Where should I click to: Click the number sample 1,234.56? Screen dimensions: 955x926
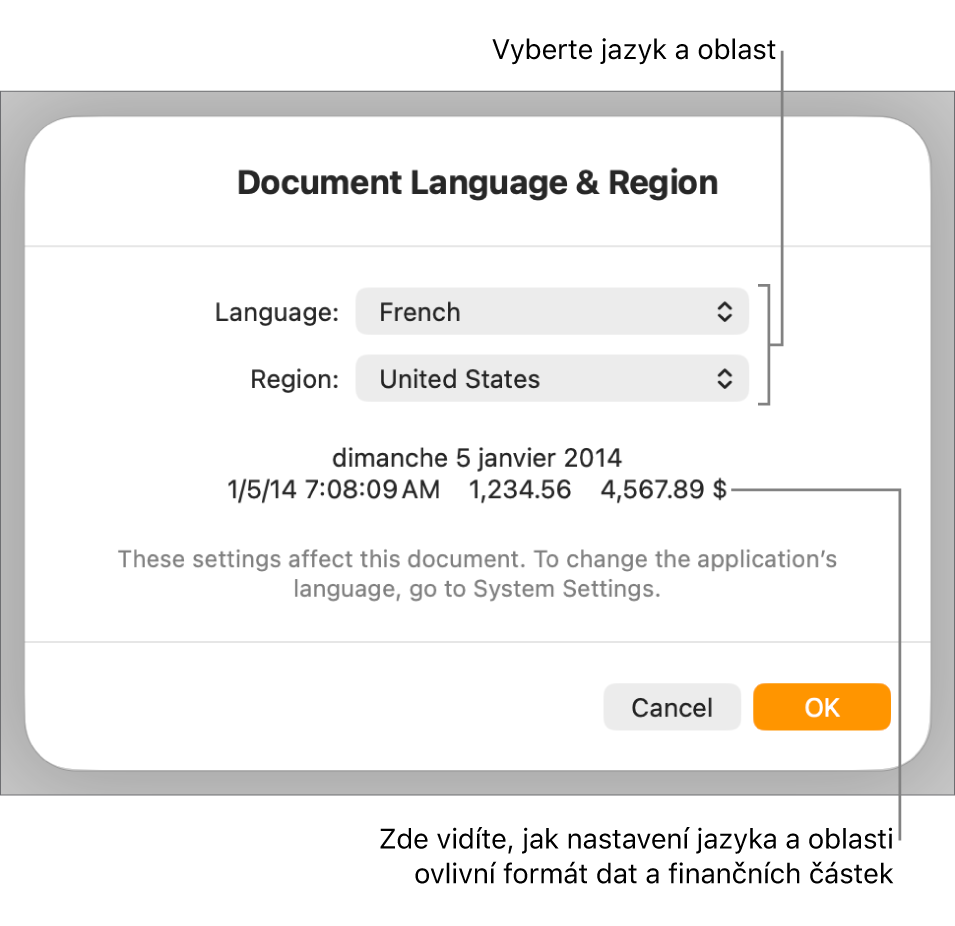tap(520, 490)
